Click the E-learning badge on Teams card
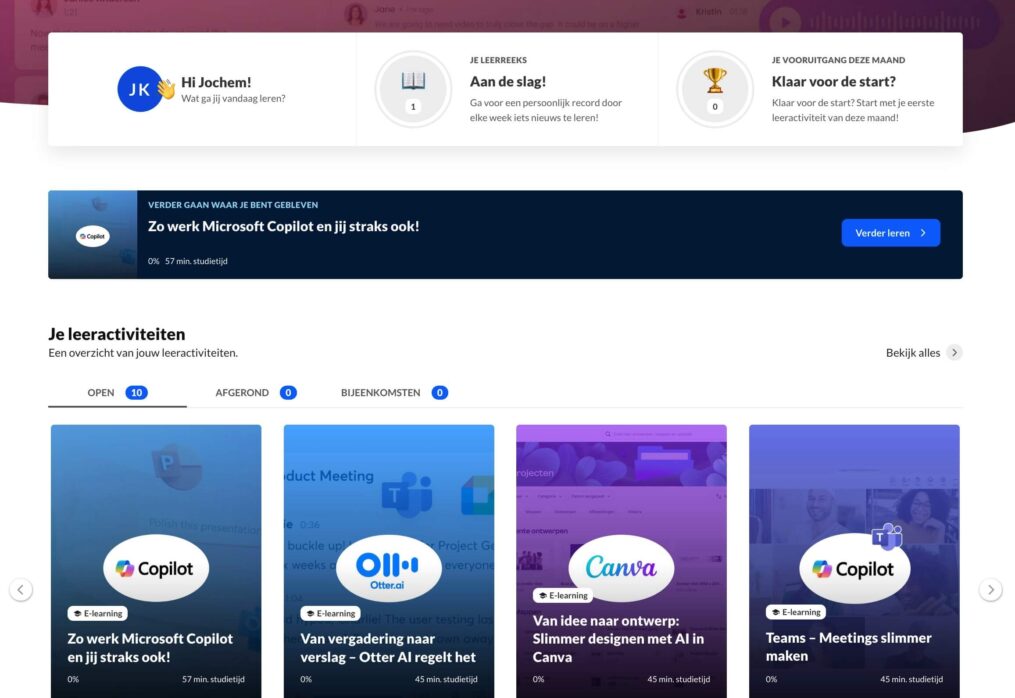The image size is (1015, 698). [796, 612]
